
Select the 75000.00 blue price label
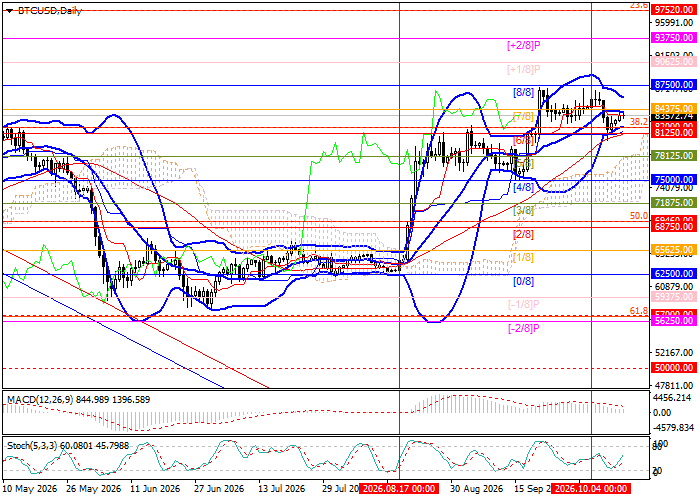(674, 180)
